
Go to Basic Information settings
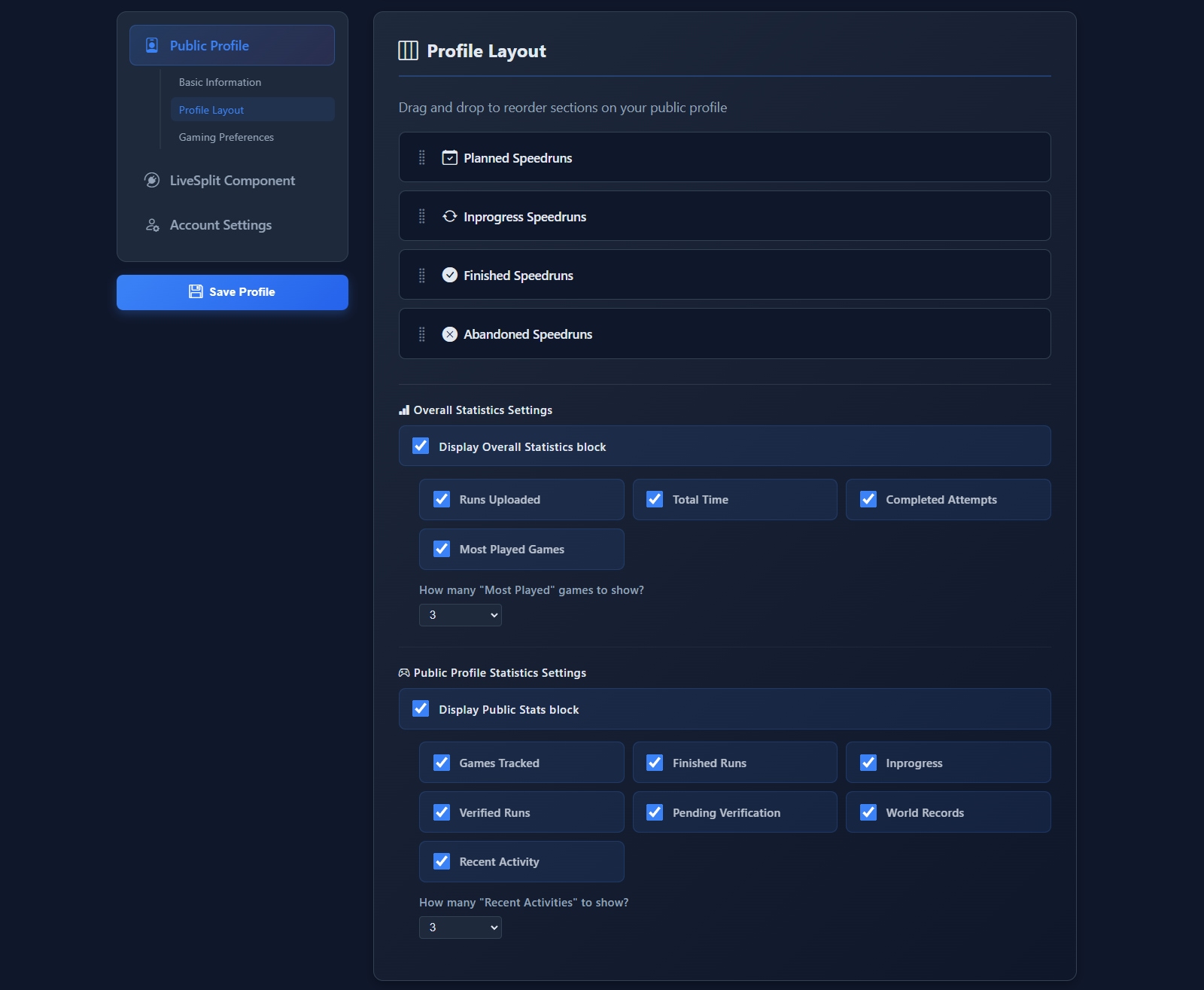220,82
